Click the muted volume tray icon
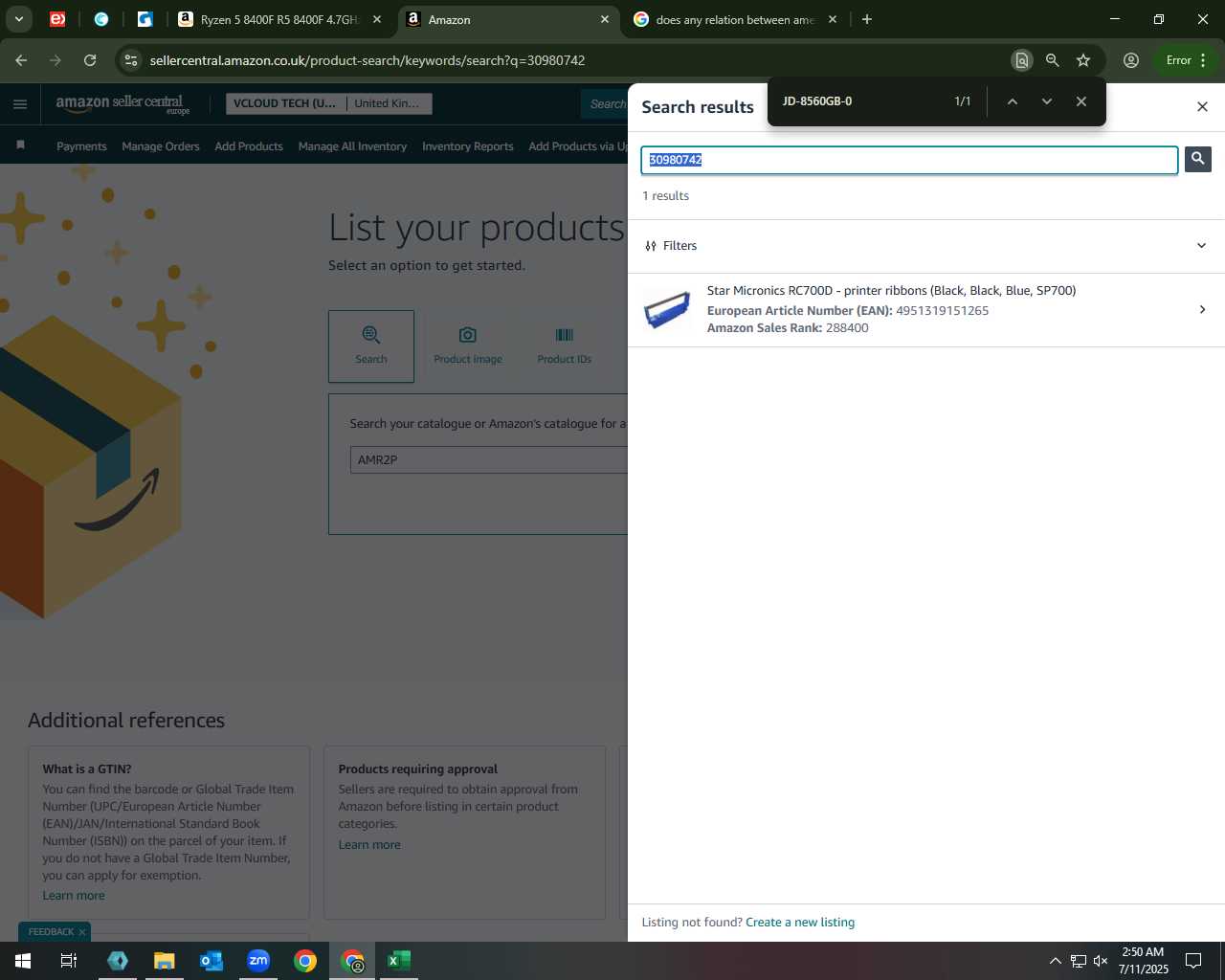This screenshot has width=1225, height=980. 1101,961
